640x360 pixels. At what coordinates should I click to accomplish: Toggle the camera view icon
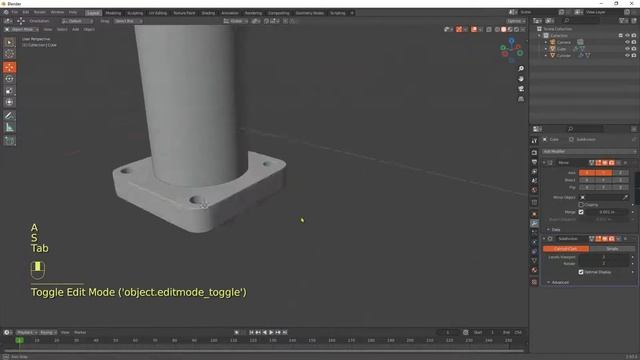(521, 89)
